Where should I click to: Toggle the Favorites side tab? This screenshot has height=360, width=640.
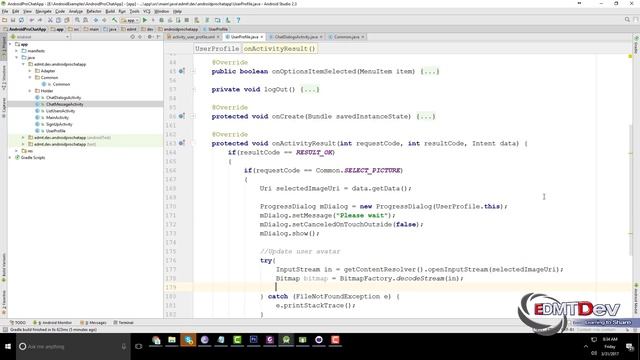[4, 303]
